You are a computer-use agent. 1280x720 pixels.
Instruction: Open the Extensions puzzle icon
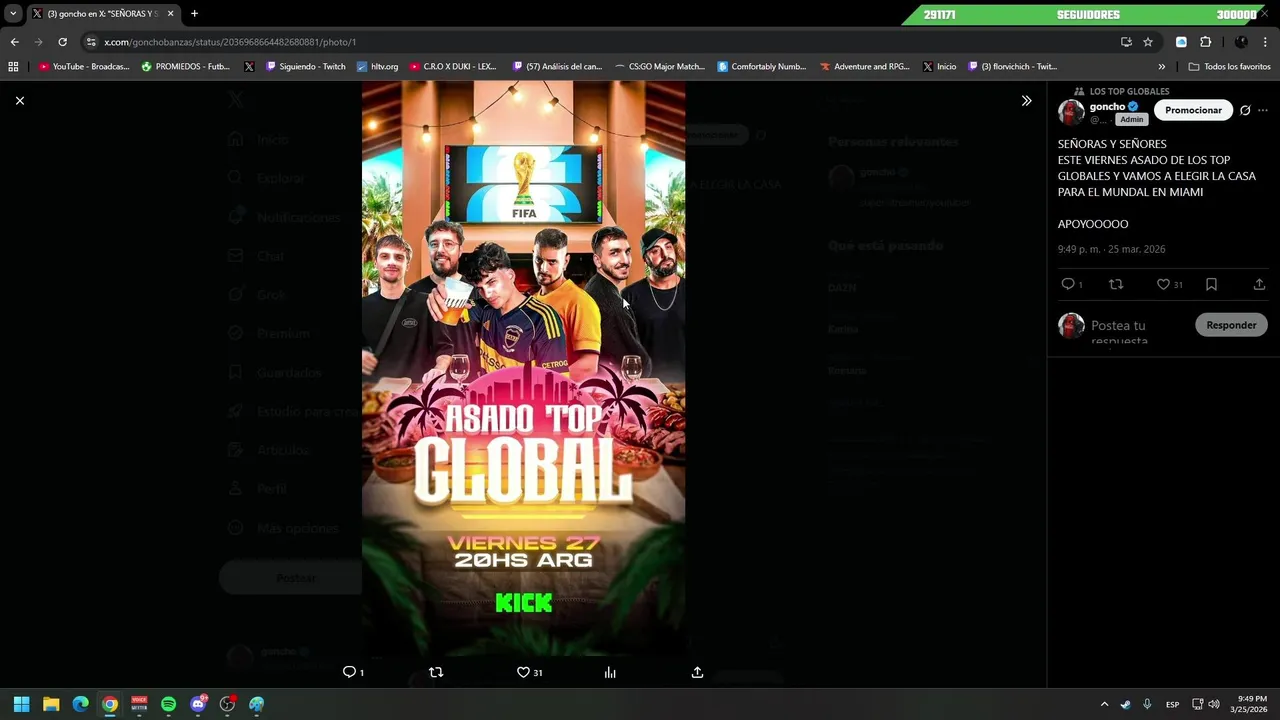click(x=1205, y=42)
